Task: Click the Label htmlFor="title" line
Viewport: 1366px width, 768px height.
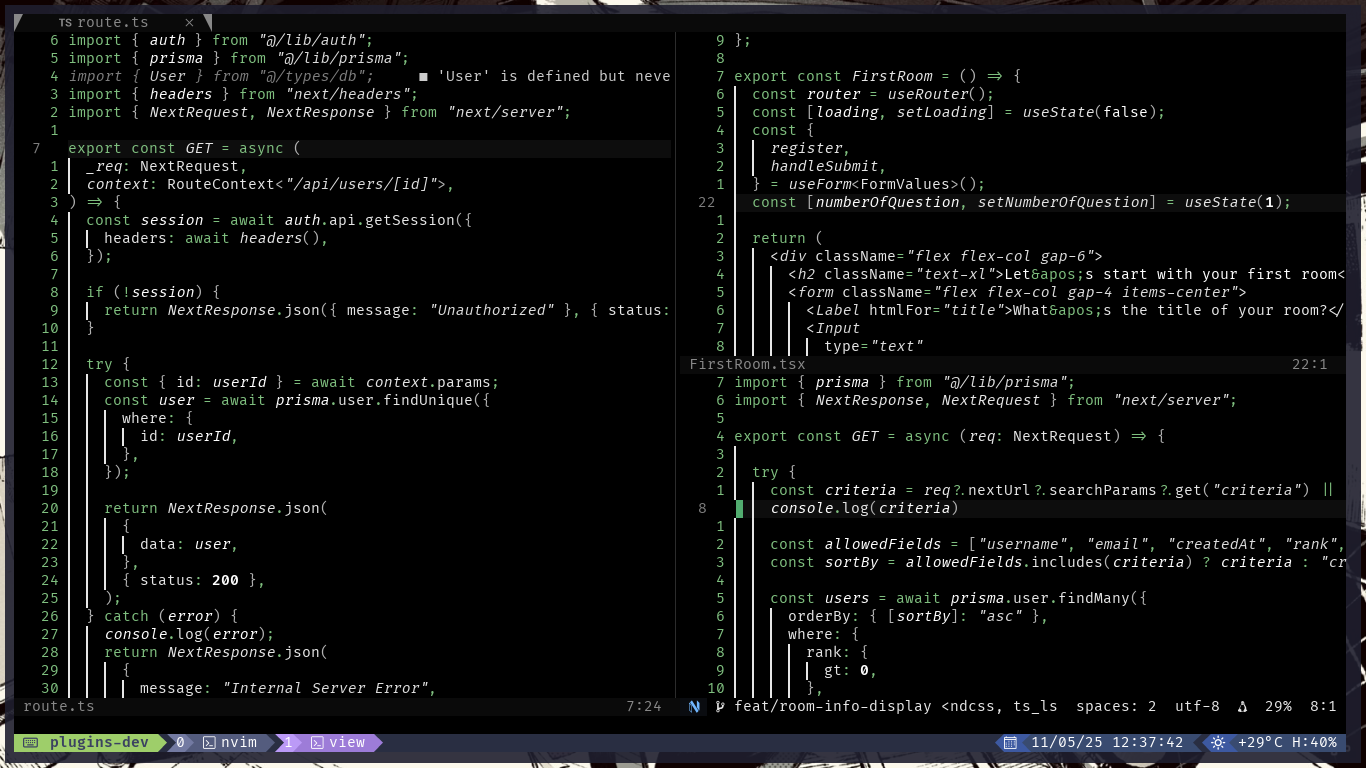Action: click(1074, 310)
